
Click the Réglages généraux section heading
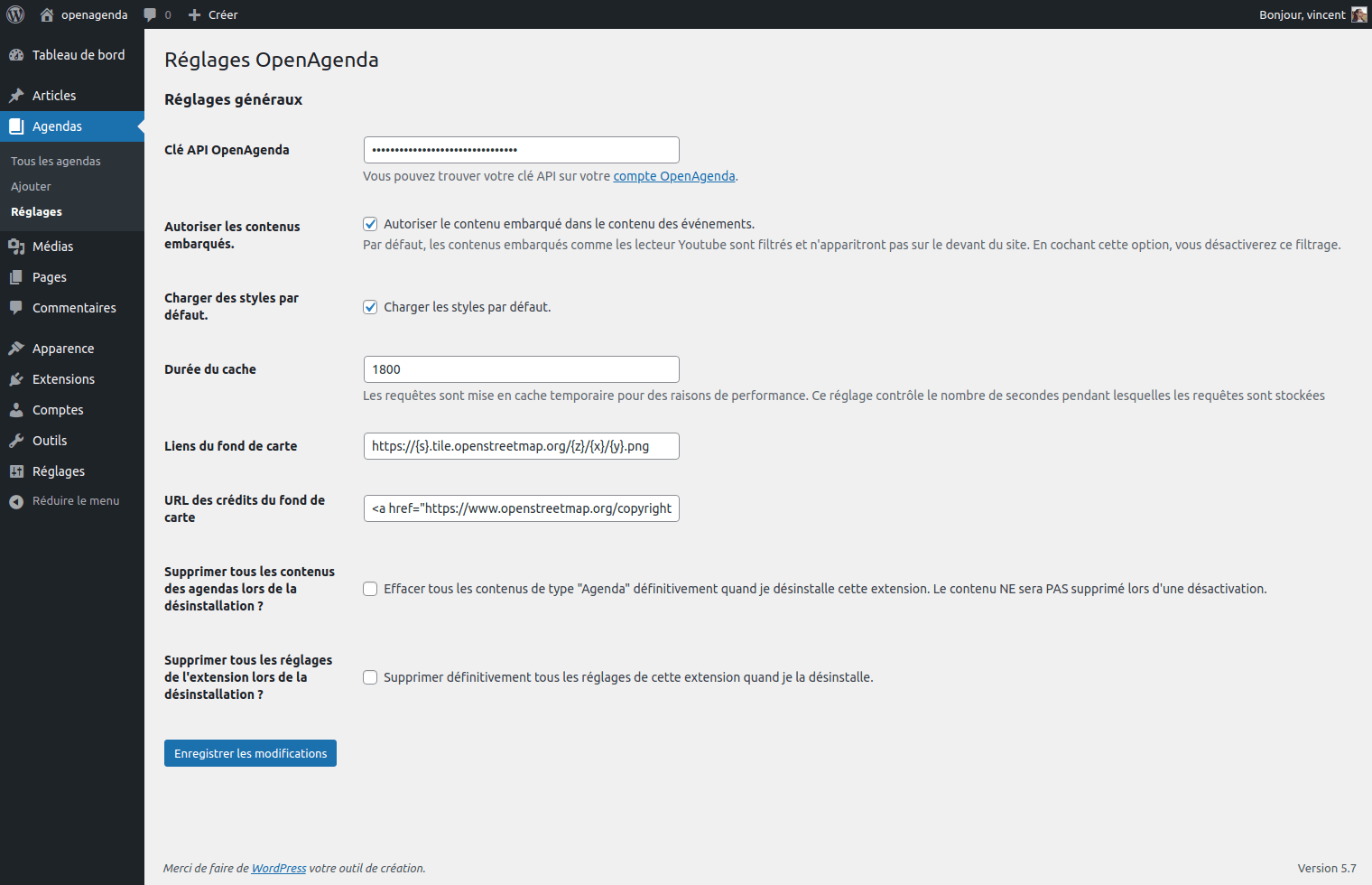point(233,99)
